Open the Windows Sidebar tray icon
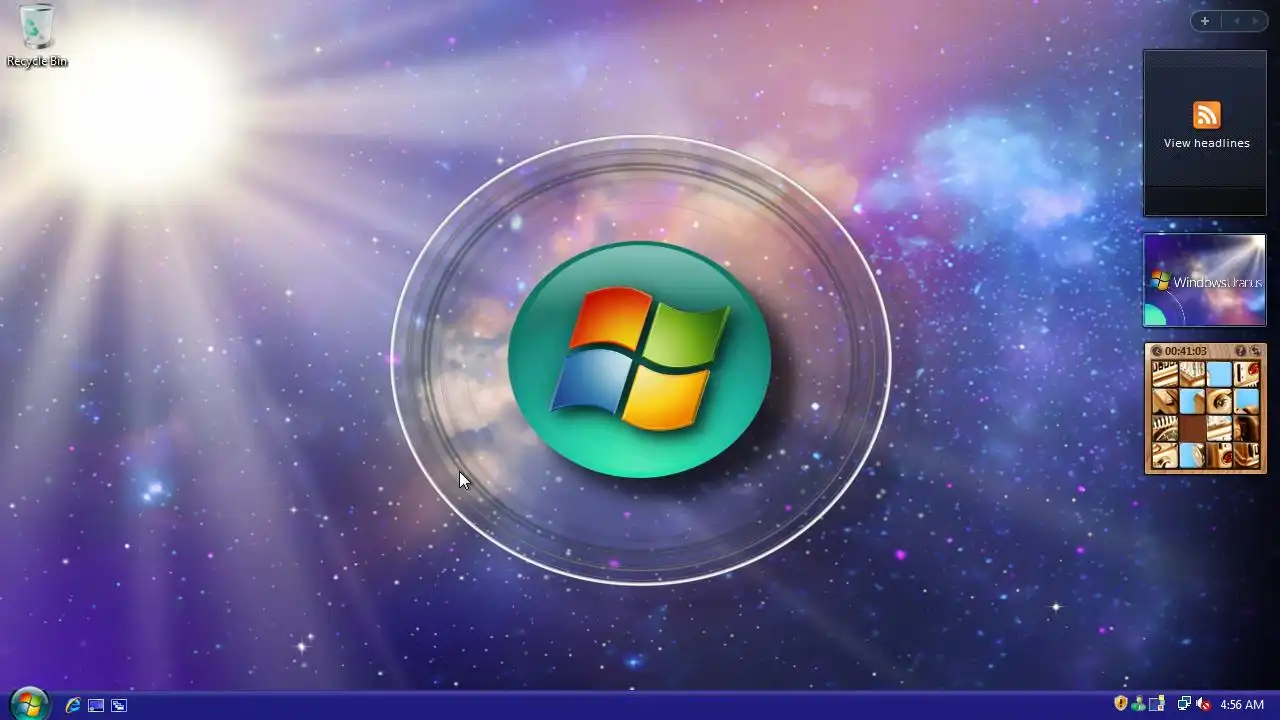This screenshot has width=1280, height=720. tap(1157, 704)
